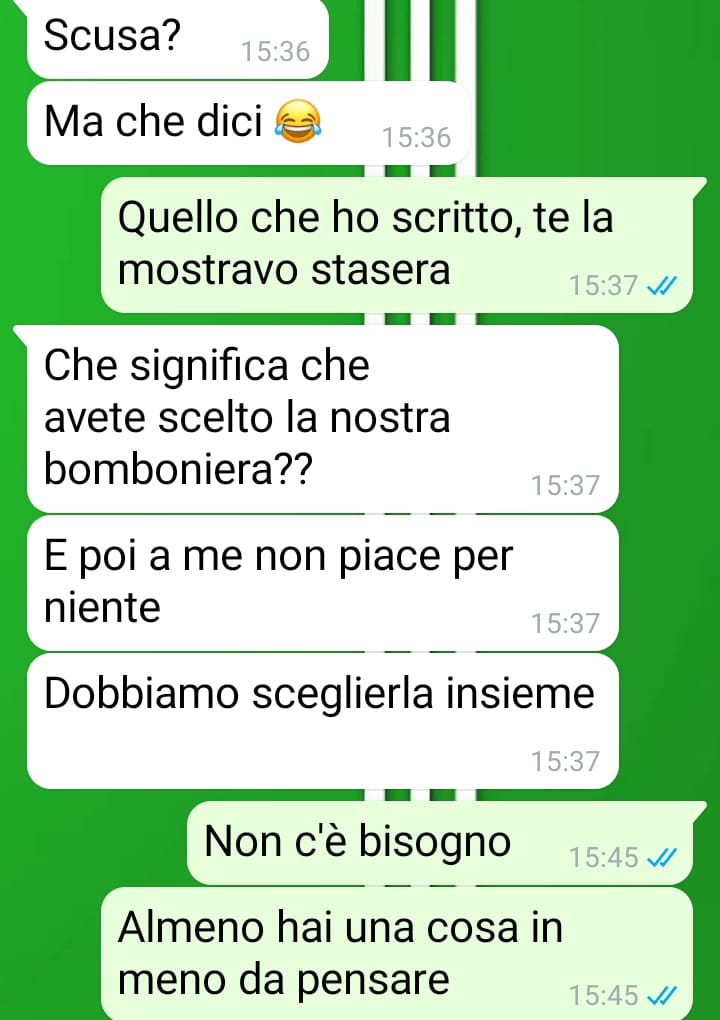Screen dimensions: 720x1020
Task: Click timestamp under 'Dobbiamo sceglierla insieme'
Action: point(565,761)
